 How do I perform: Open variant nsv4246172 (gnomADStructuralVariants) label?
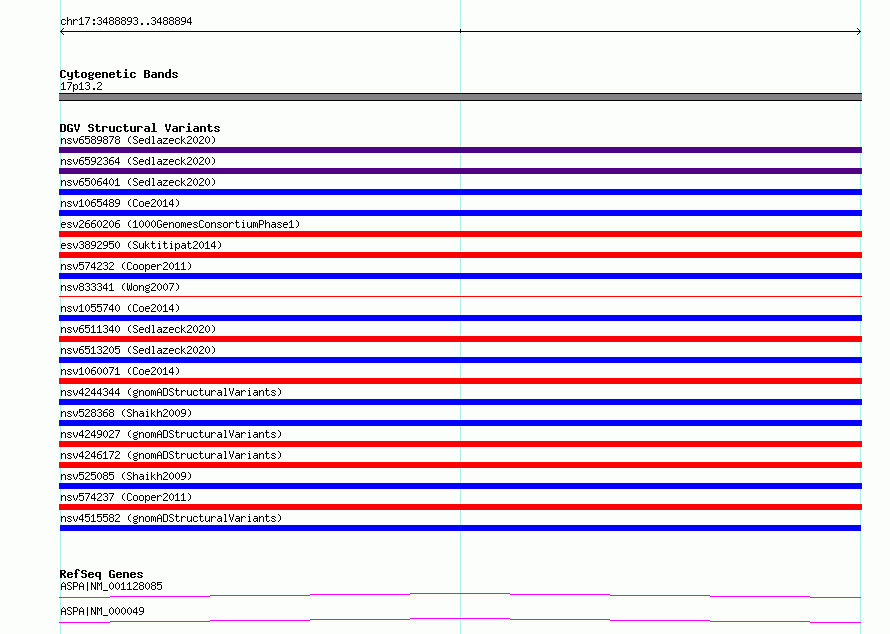coord(171,455)
